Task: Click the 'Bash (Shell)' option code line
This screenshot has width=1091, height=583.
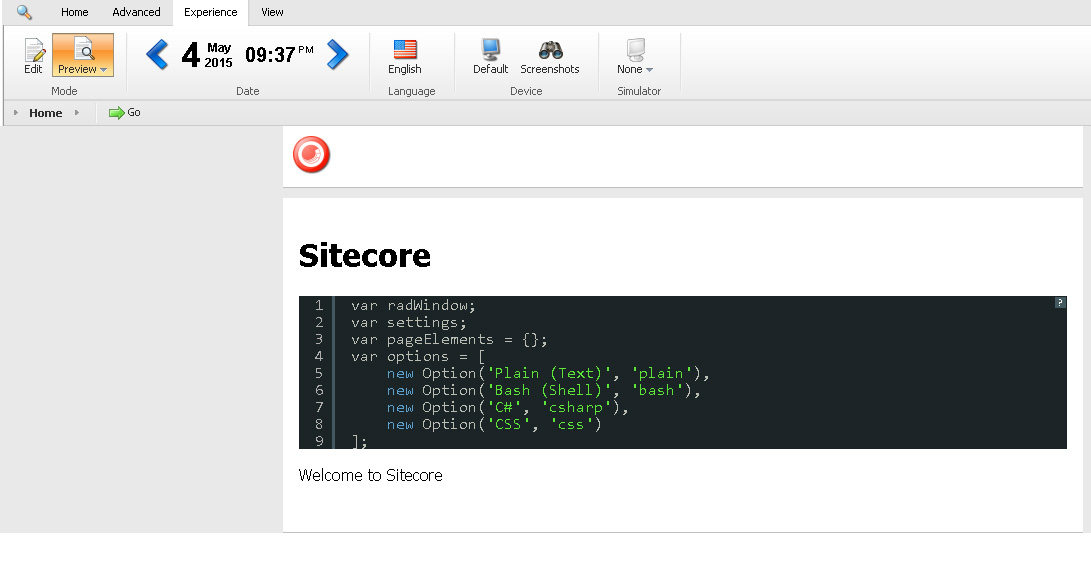Action: 543,390
